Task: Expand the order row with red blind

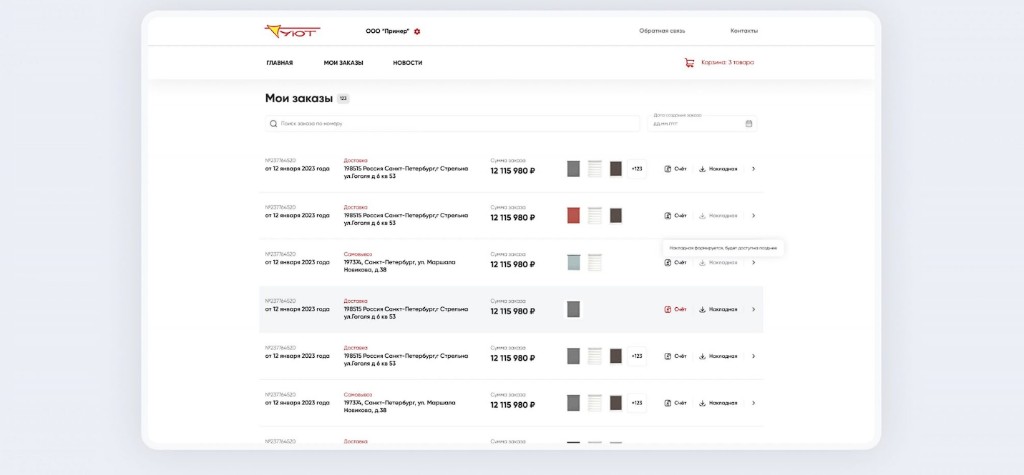Action: 753,216
